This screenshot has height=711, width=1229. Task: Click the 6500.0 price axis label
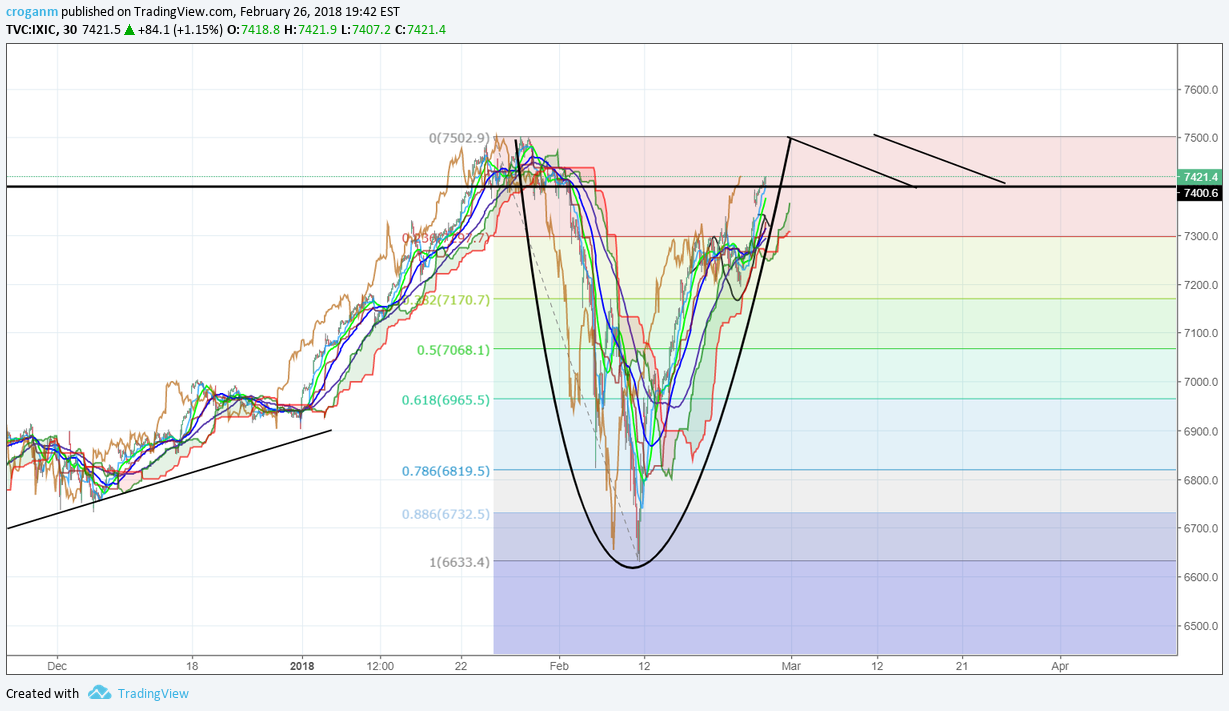[1201, 626]
